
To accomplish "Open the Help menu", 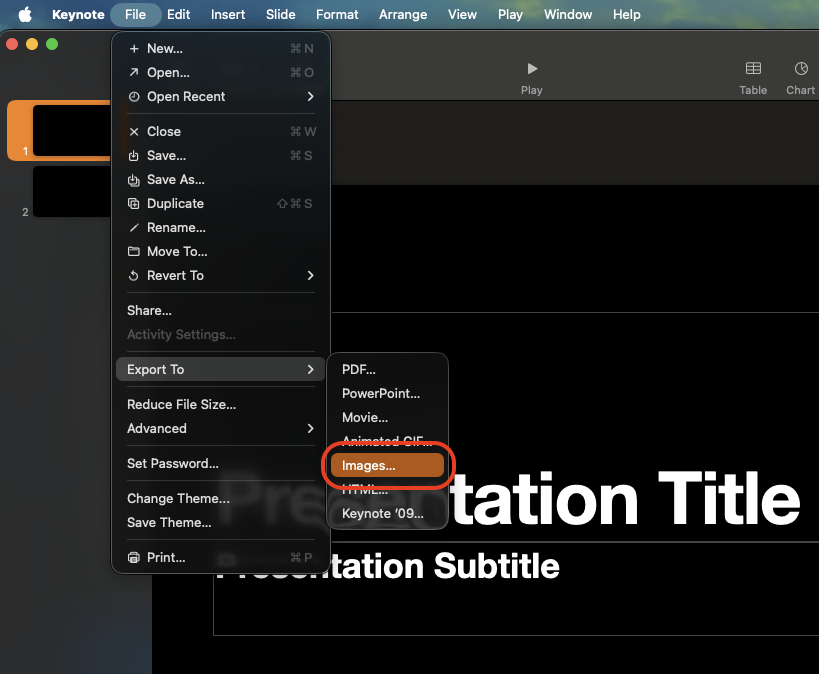I will click(x=626, y=15).
